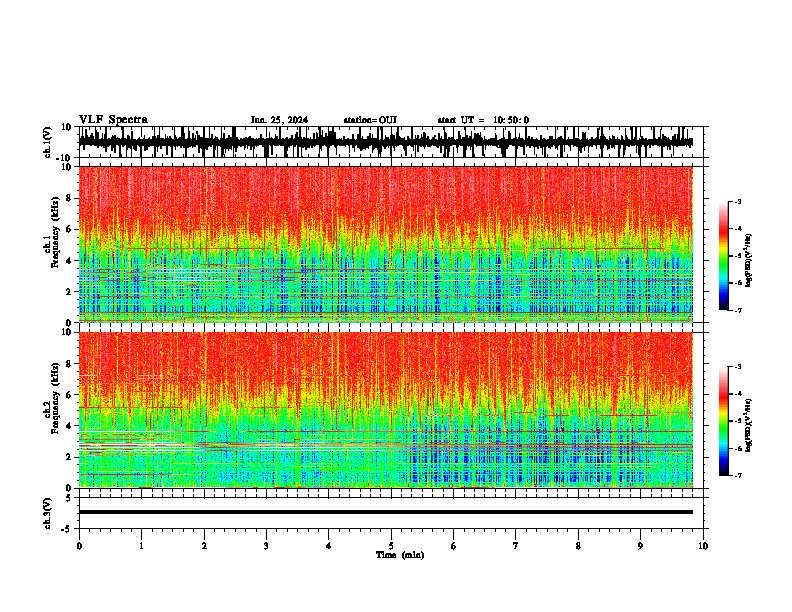Click the "ch.3(V)" axis label

coord(48,514)
